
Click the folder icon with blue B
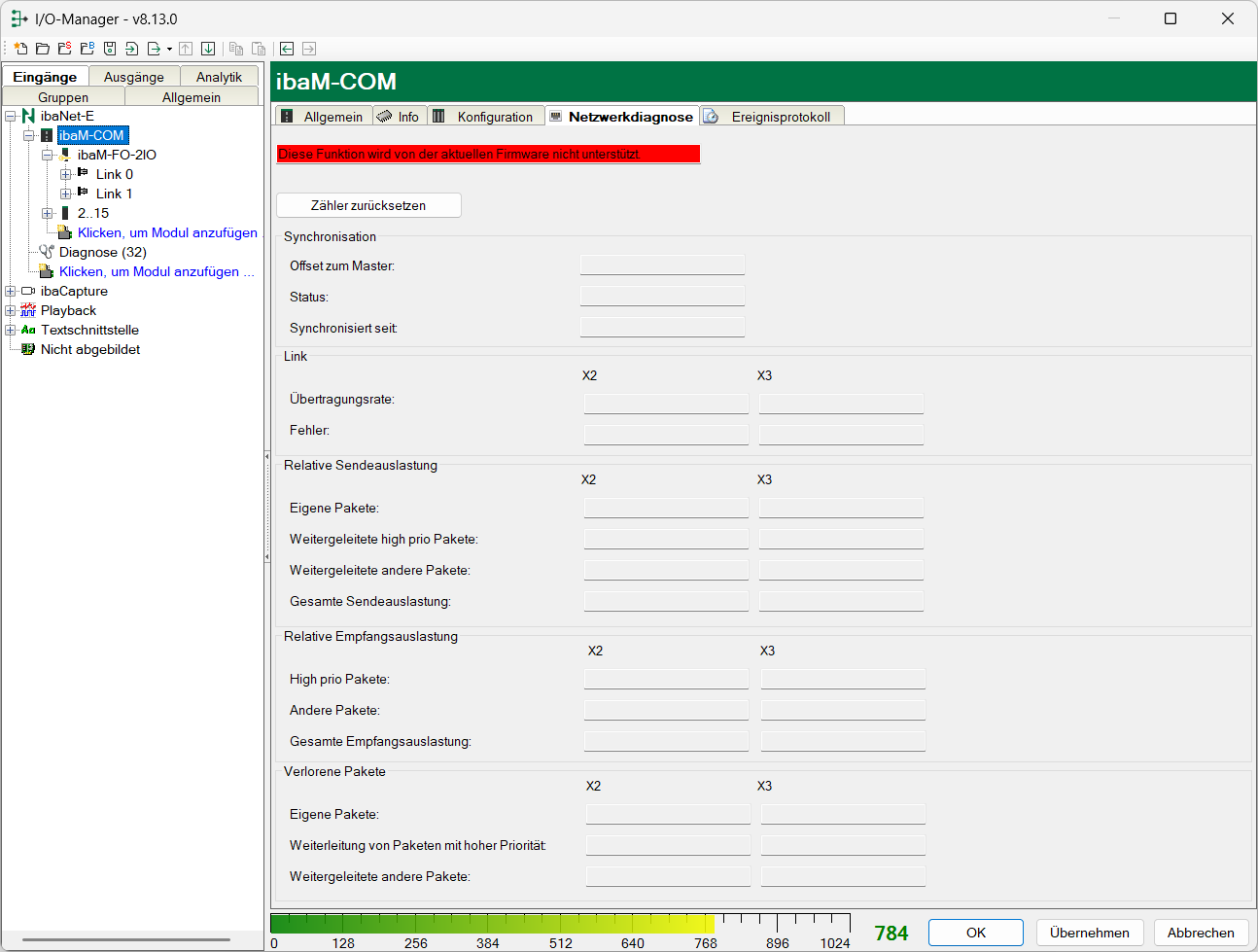87,49
